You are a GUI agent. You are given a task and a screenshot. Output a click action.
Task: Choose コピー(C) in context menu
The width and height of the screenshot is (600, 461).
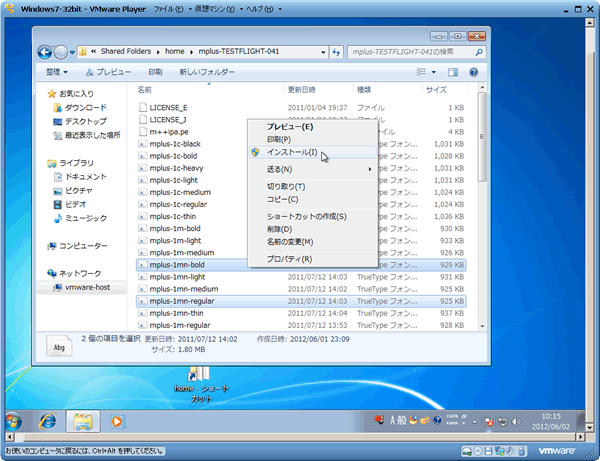[x=312, y=199]
